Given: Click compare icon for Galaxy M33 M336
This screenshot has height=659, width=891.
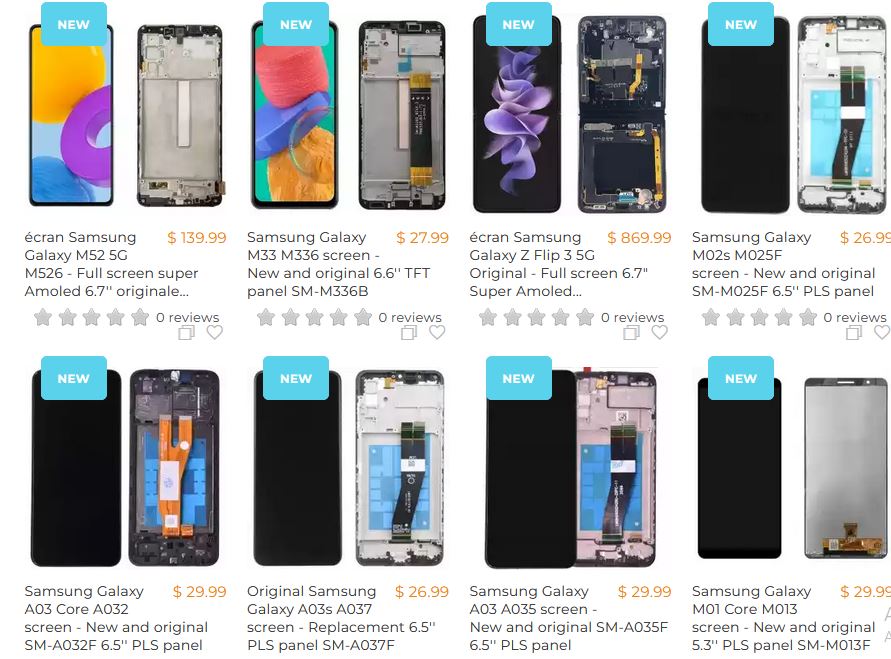Looking at the screenshot, I should [409, 332].
